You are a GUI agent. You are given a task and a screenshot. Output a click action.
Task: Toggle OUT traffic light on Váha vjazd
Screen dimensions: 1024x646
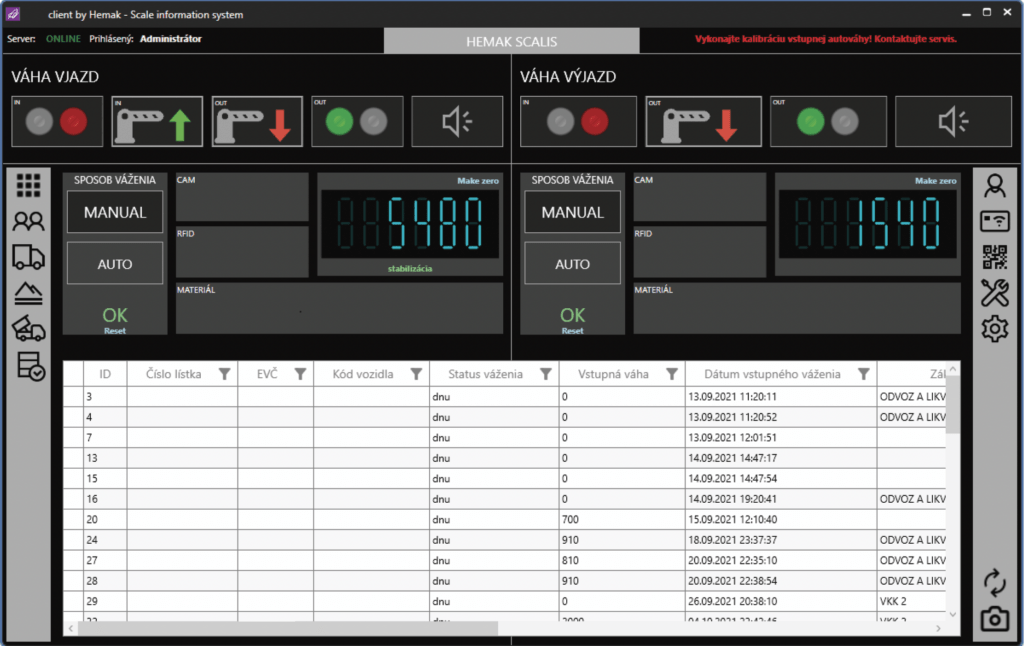[357, 121]
